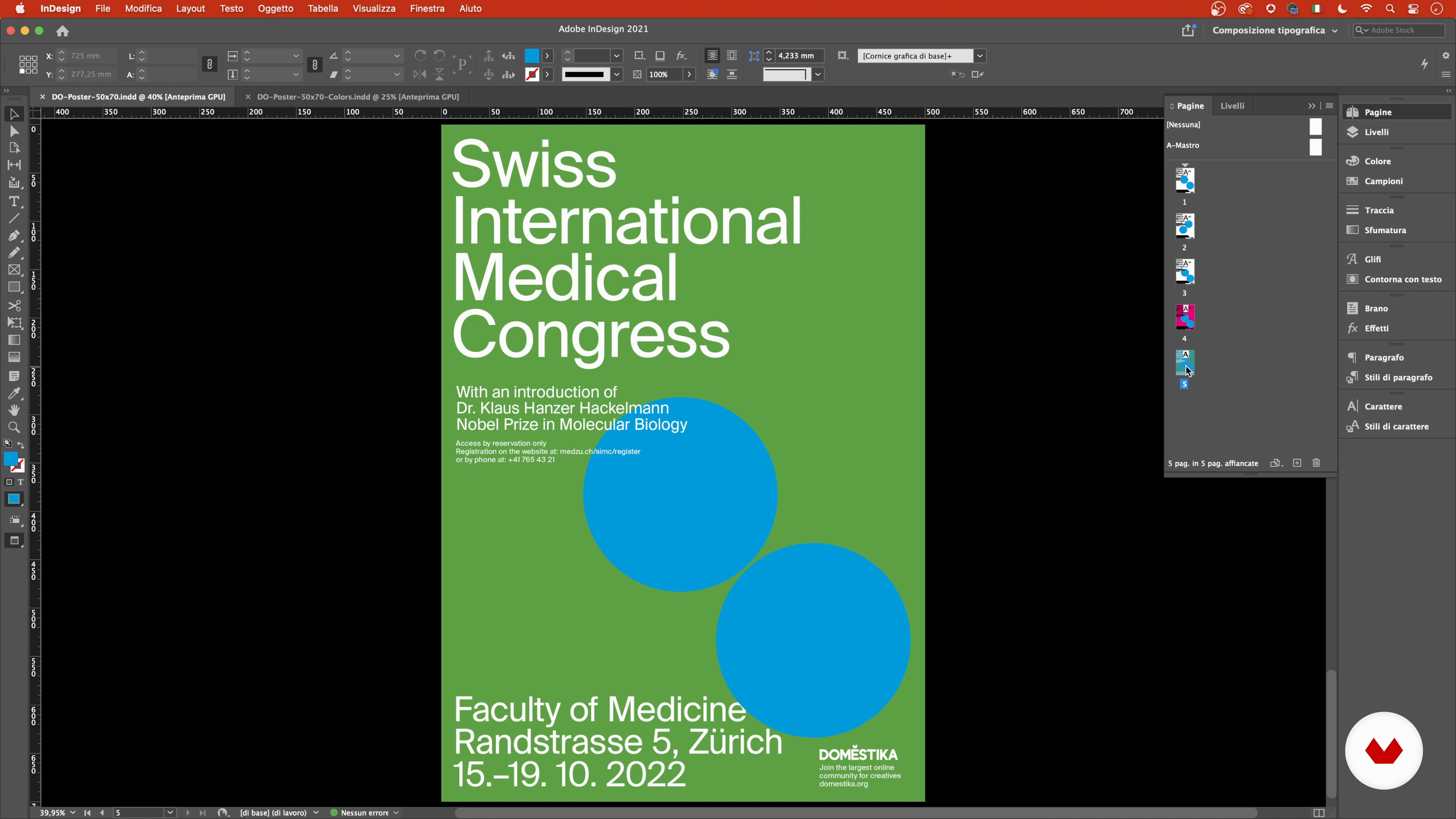
Task: Select the Zoom tool in toolbox
Action: tap(14, 427)
